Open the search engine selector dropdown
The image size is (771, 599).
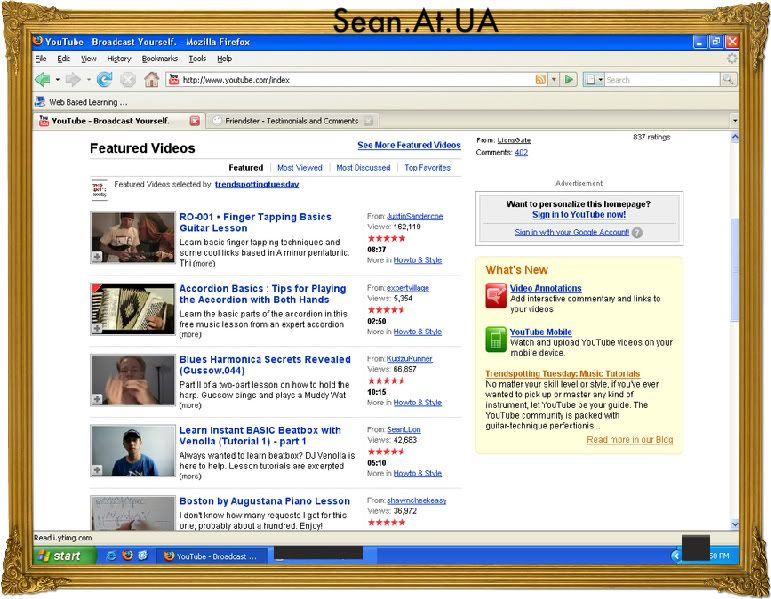[x=594, y=79]
